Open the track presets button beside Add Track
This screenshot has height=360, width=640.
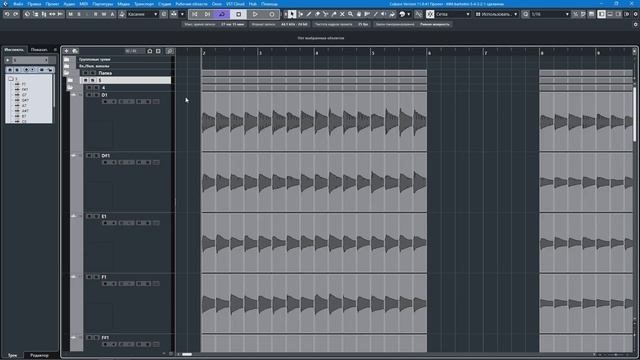75,51
